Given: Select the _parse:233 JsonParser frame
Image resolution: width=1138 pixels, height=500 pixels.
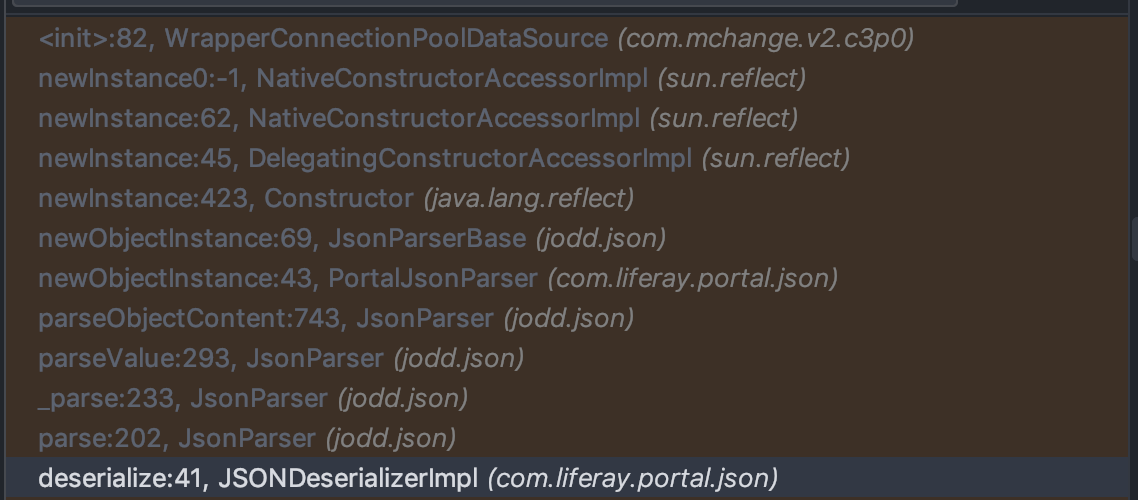Looking at the screenshot, I should pos(182,398).
